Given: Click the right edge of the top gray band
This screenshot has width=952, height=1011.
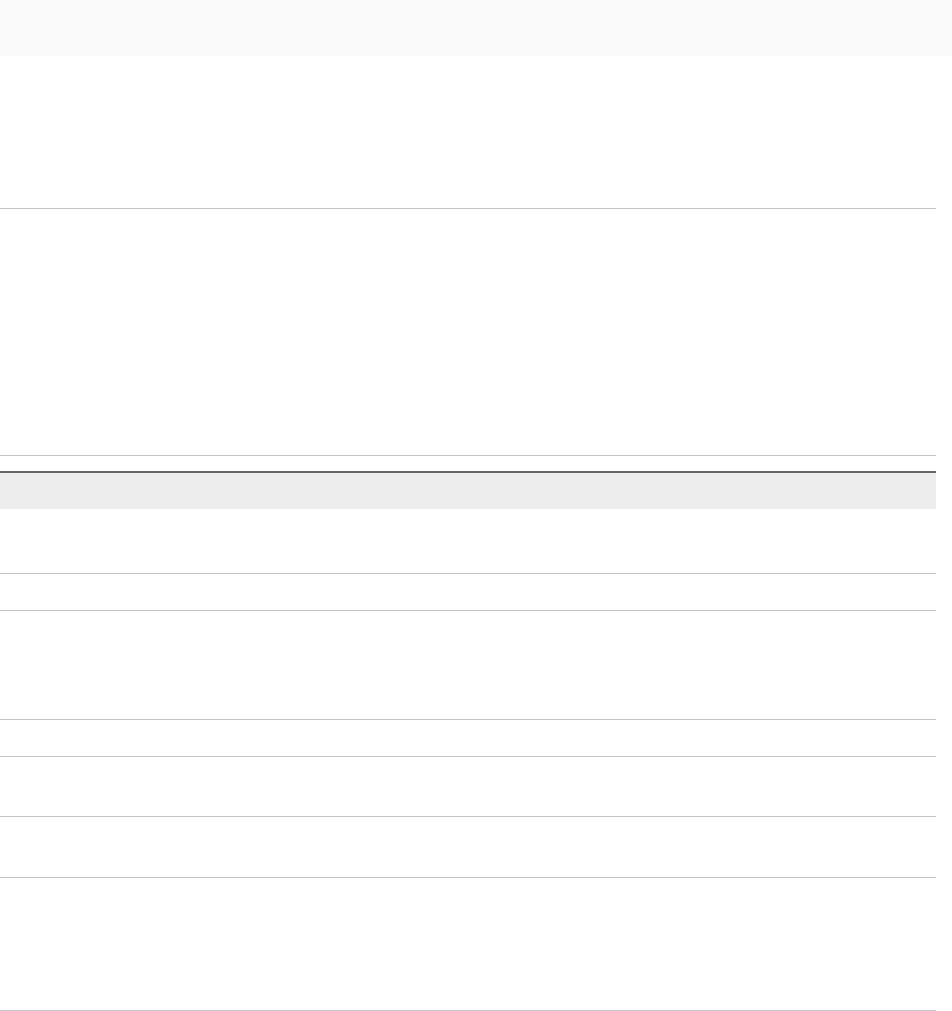Looking at the screenshot, I should (945, 27).
